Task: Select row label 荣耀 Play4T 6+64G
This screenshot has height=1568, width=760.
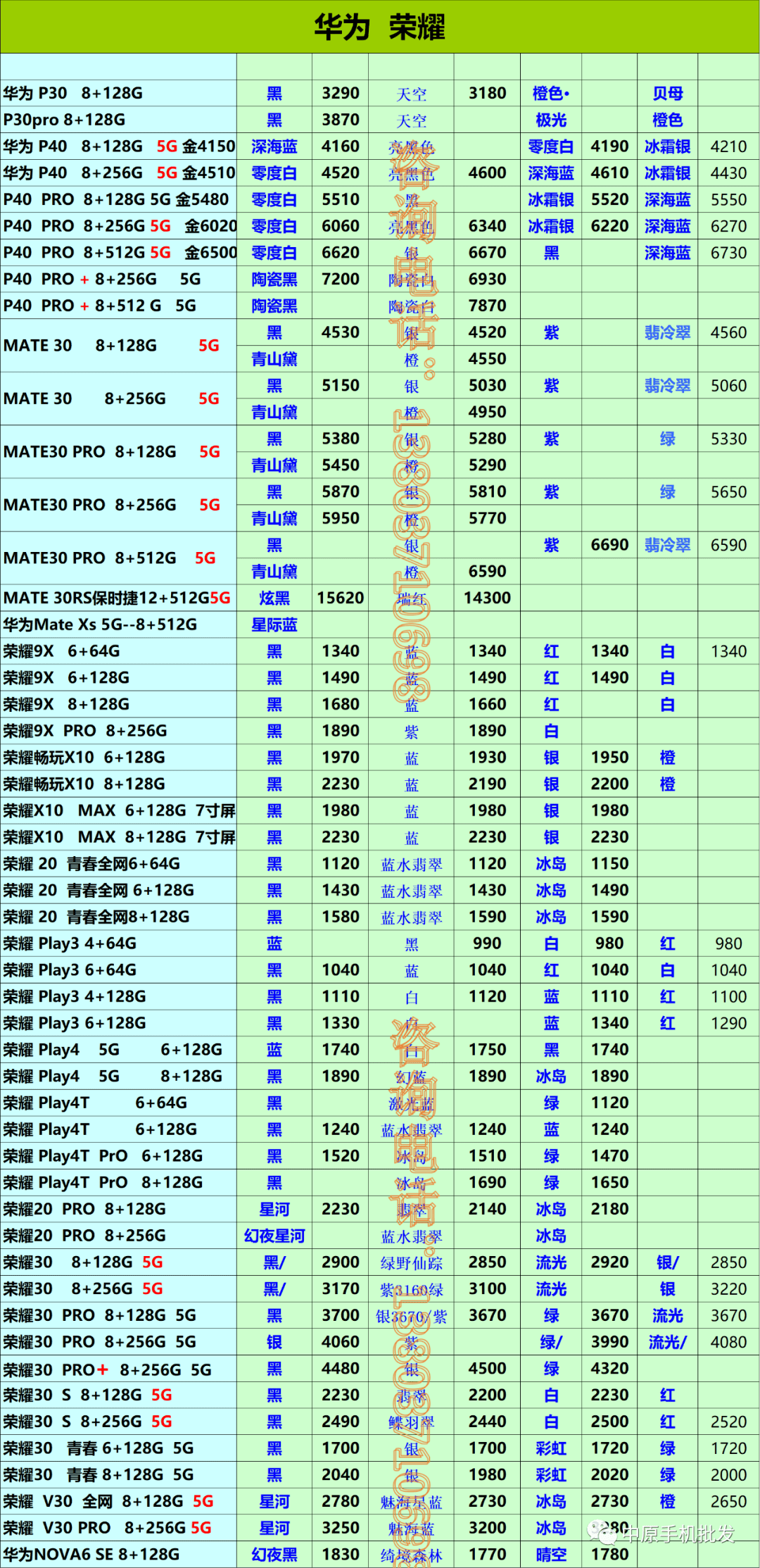Action: click(x=95, y=1103)
